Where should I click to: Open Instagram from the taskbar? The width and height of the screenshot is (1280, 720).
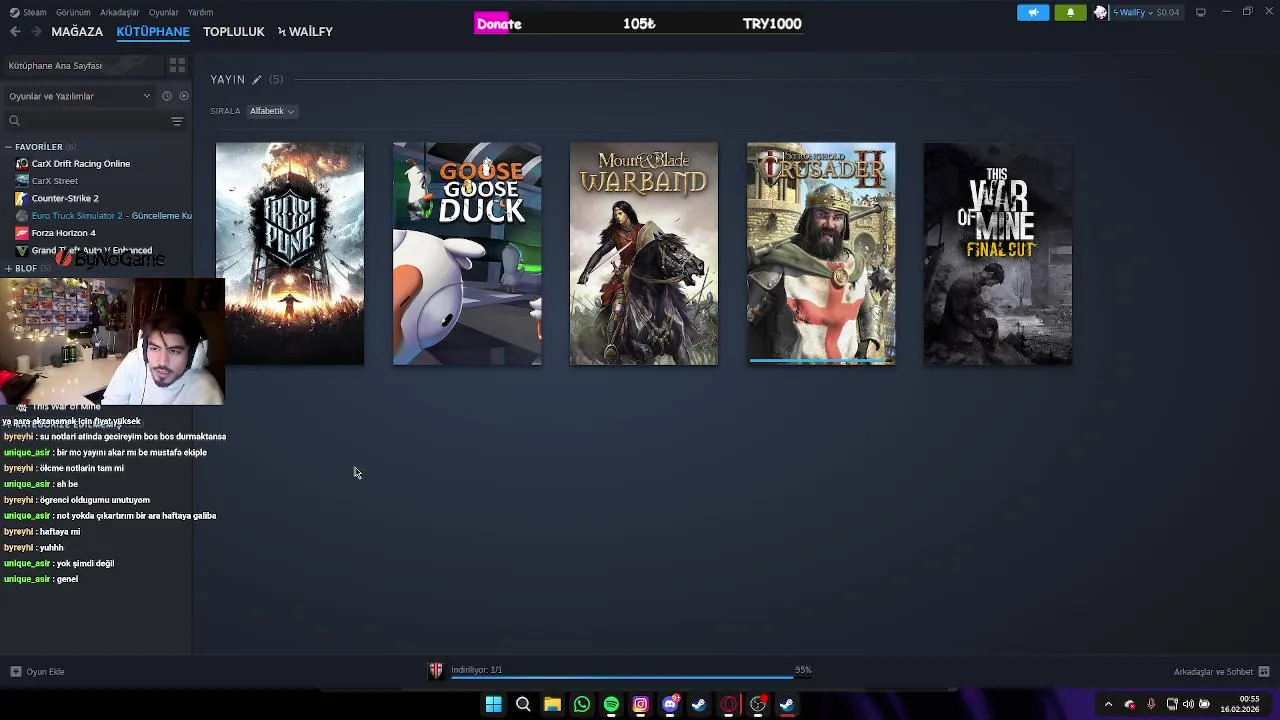(x=641, y=705)
